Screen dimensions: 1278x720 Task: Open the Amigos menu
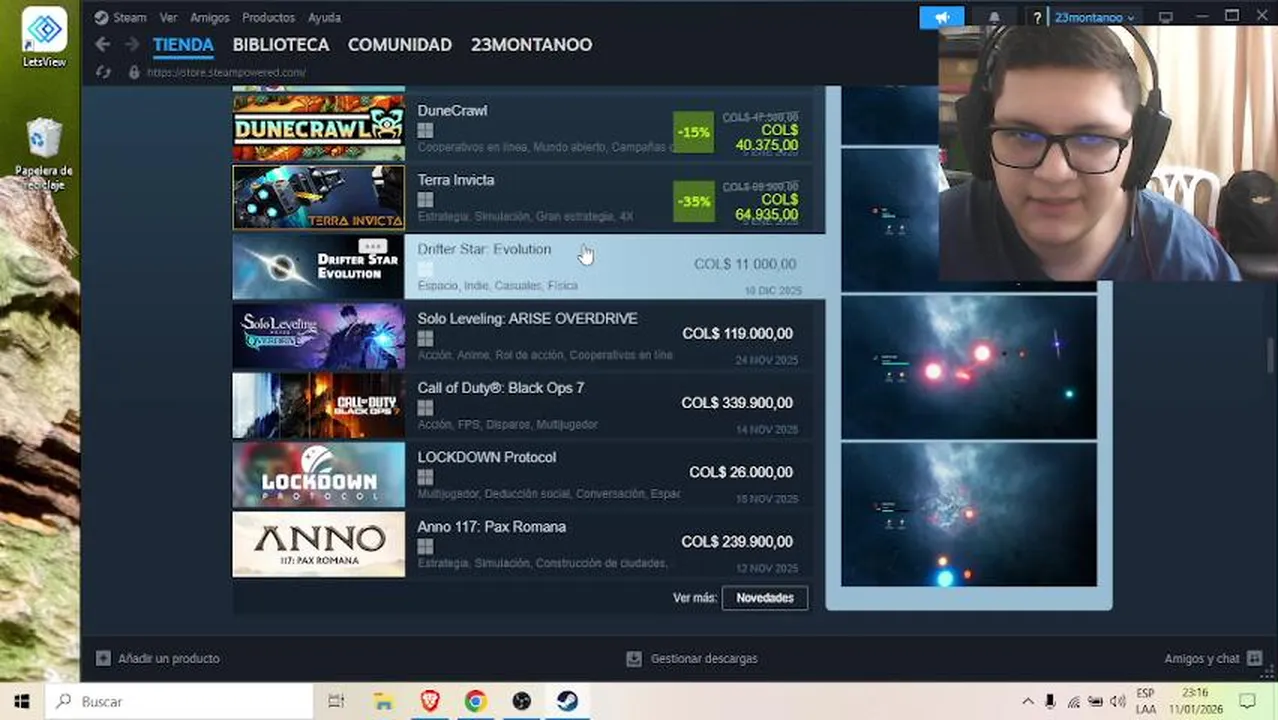[x=209, y=17]
